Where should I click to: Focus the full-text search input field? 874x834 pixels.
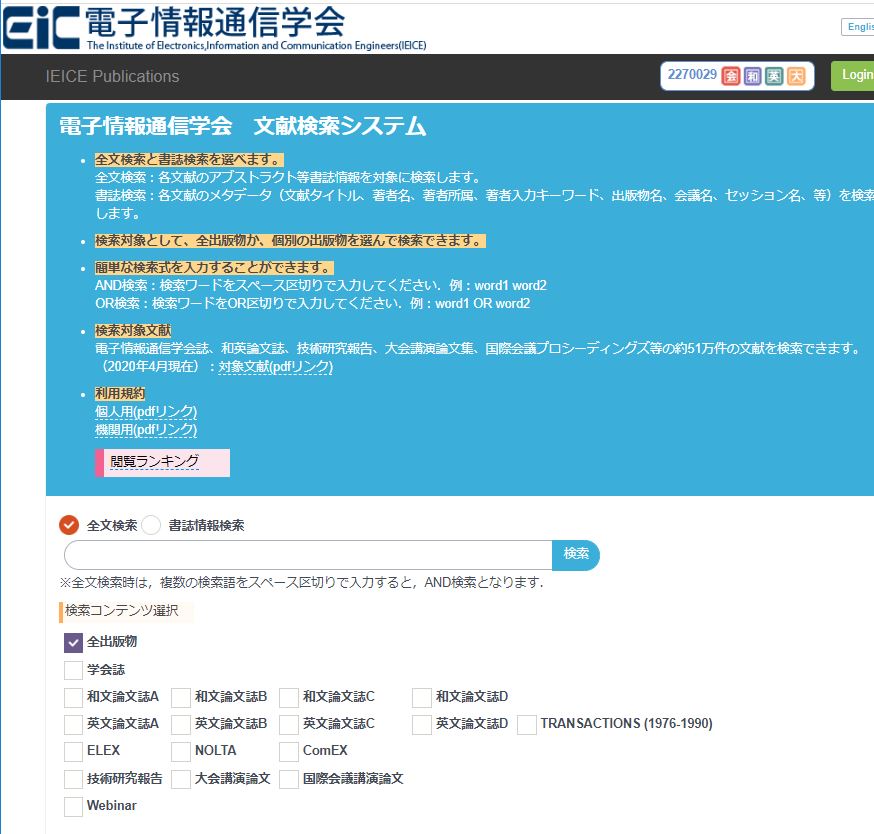click(x=308, y=555)
